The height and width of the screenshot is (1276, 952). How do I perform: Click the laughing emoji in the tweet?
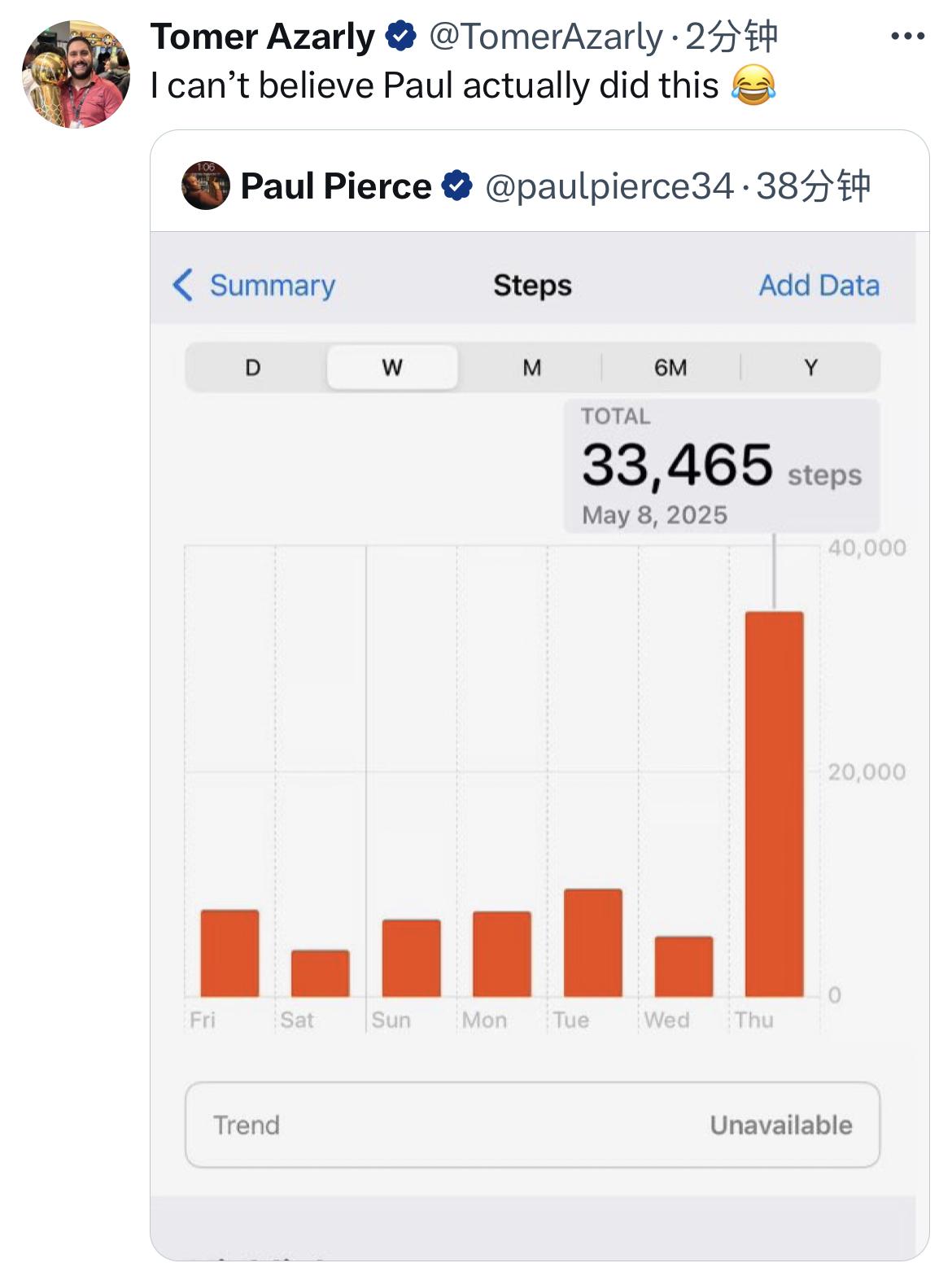coord(753,85)
